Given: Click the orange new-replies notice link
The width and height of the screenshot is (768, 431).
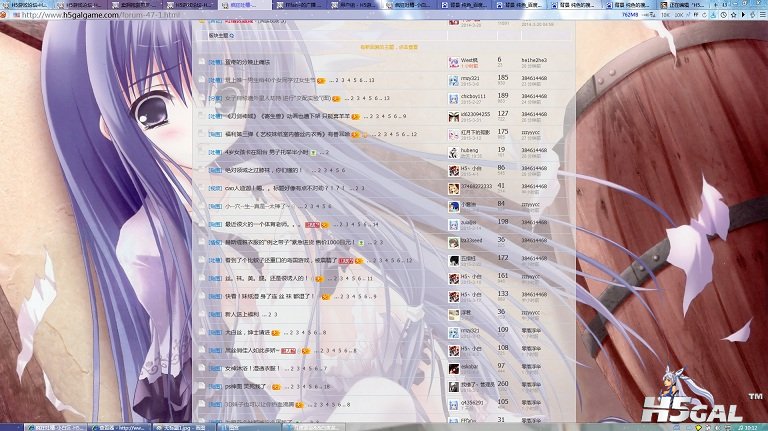Looking at the screenshot, I should click(389, 47).
